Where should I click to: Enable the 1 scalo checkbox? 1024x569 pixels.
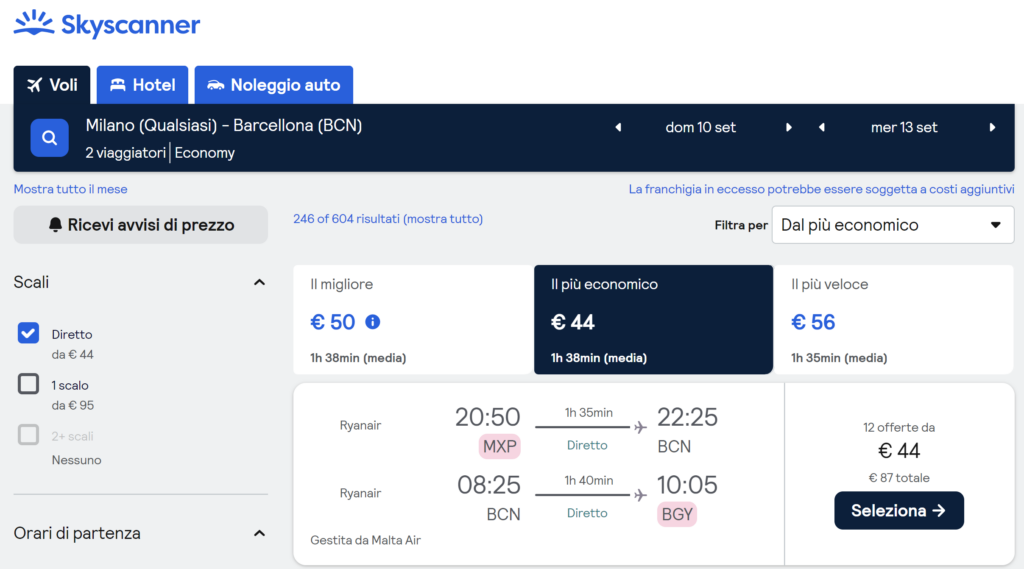coord(29,384)
